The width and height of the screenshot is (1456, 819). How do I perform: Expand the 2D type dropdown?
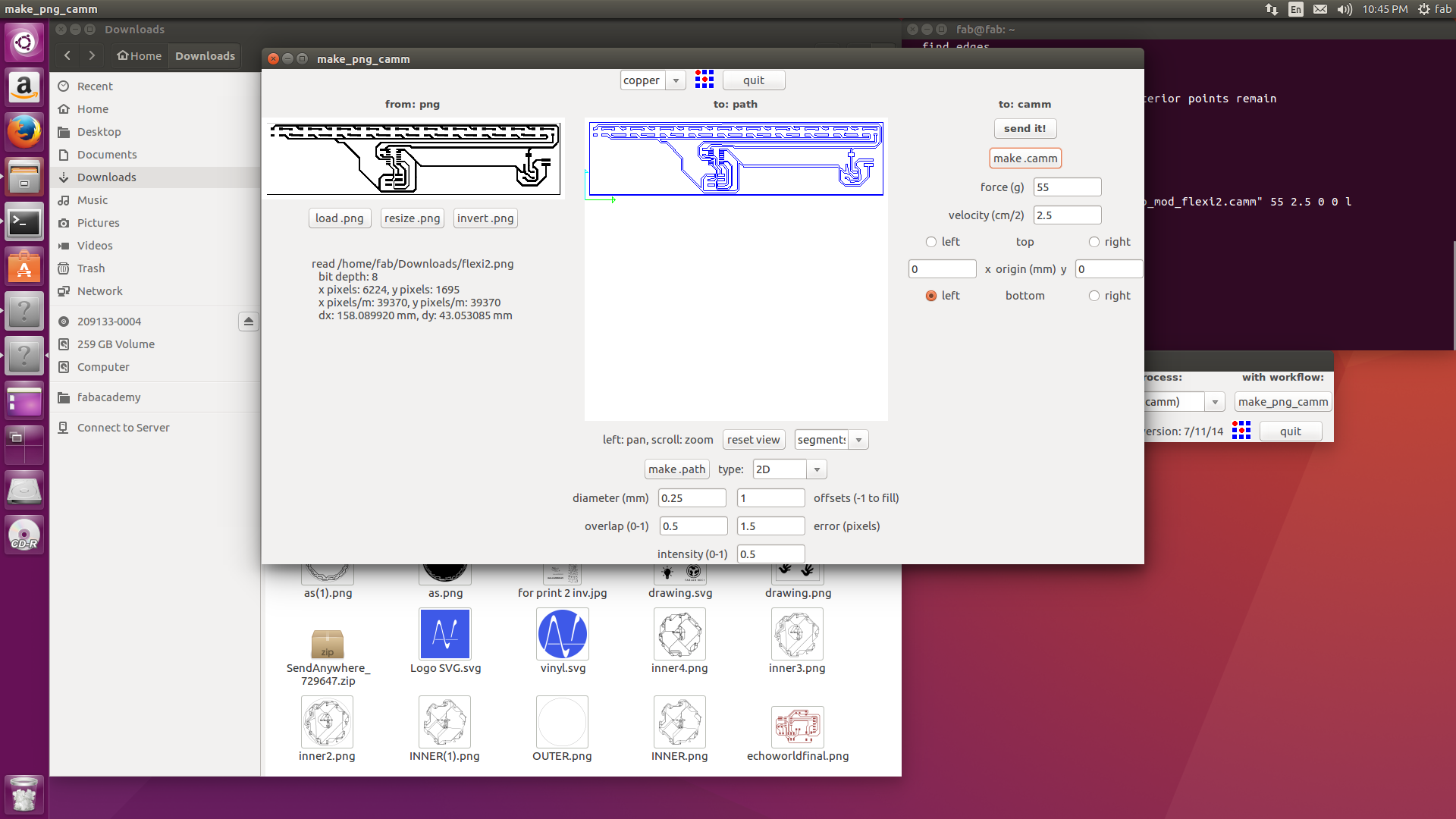(x=817, y=469)
